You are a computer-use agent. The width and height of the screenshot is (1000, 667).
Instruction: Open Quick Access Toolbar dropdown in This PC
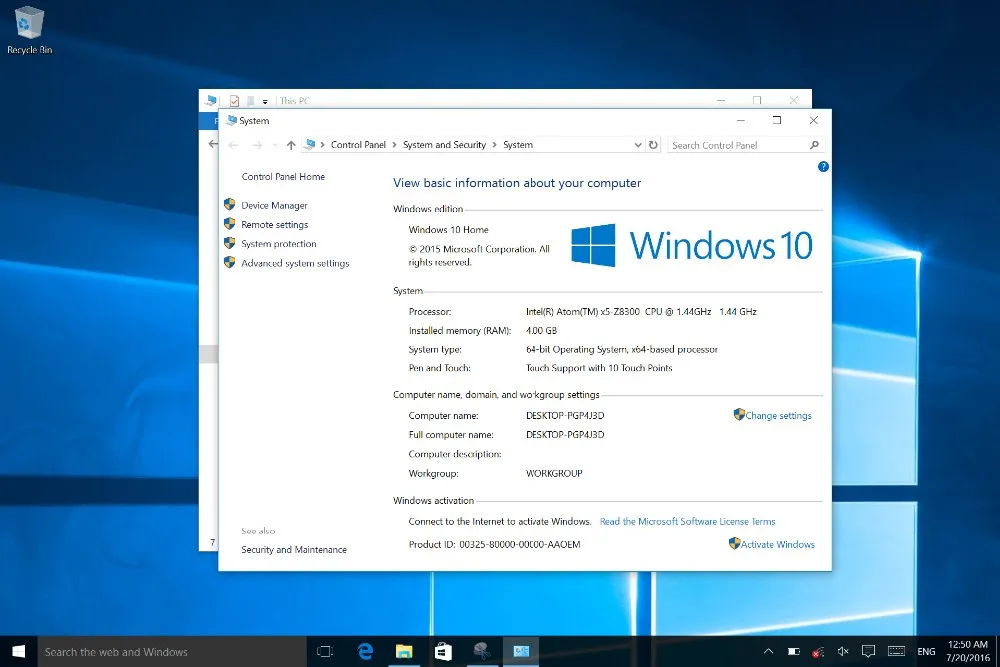pos(265,101)
